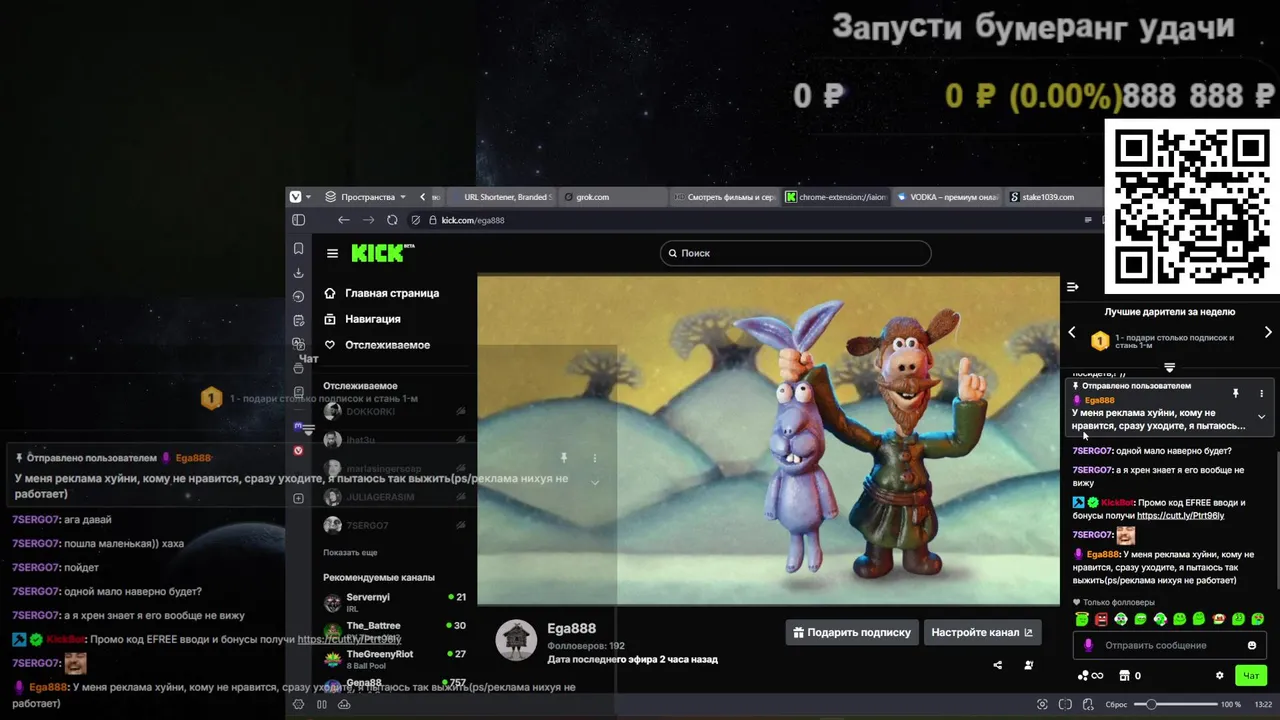Open the emoji picker in chat input
1280x720 pixels.
pos(1251,645)
